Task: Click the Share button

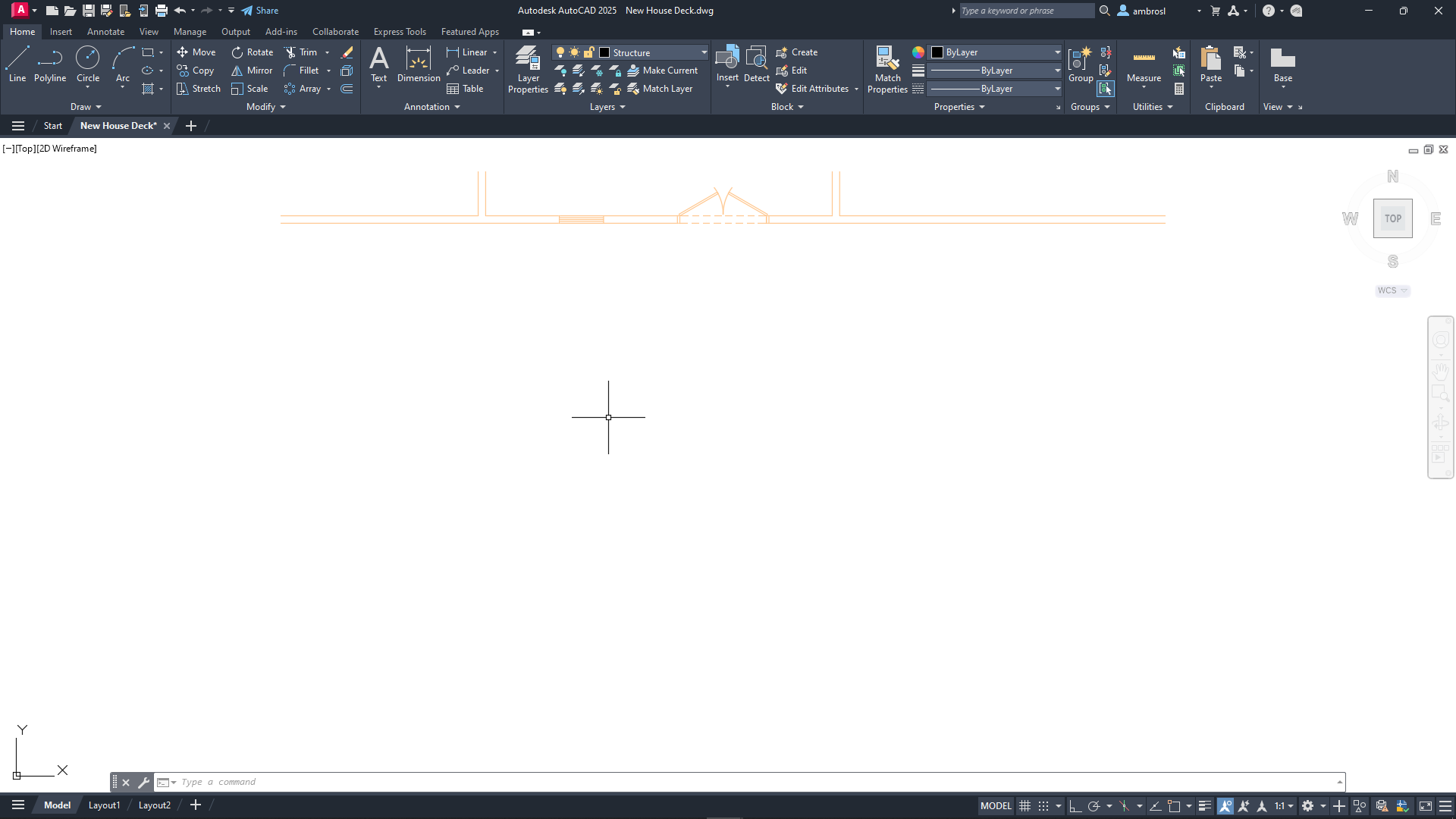Action: [260, 11]
